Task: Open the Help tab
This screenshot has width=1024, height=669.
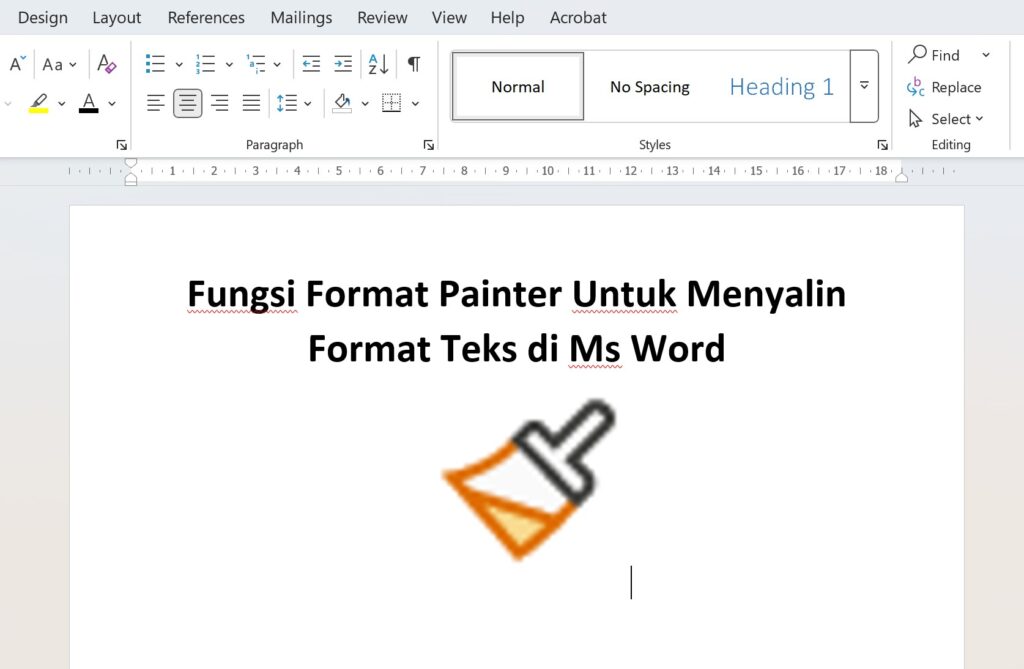Action: [507, 18]
